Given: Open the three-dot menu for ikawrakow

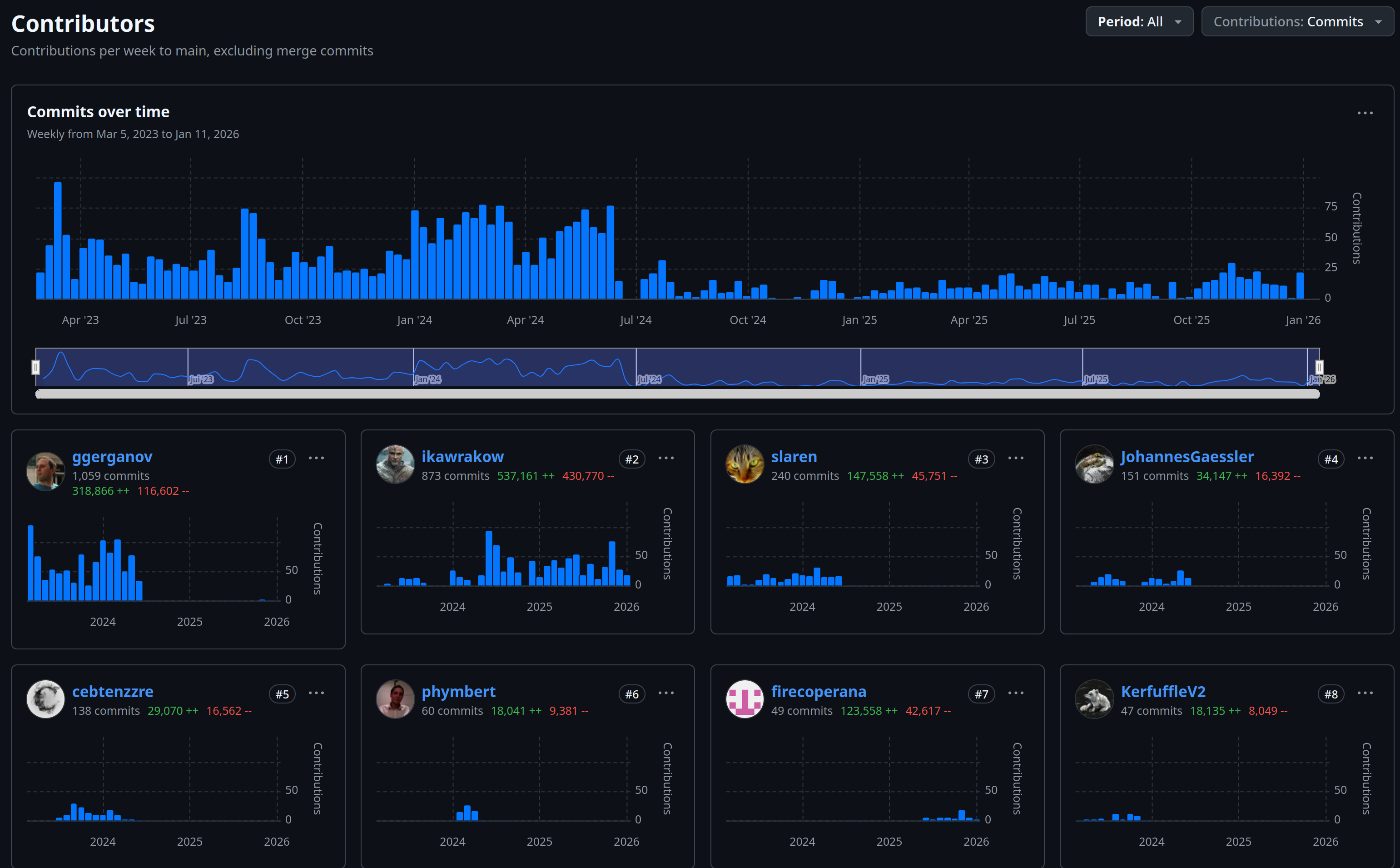Looking at the screenshot, I should pos(665,458).
